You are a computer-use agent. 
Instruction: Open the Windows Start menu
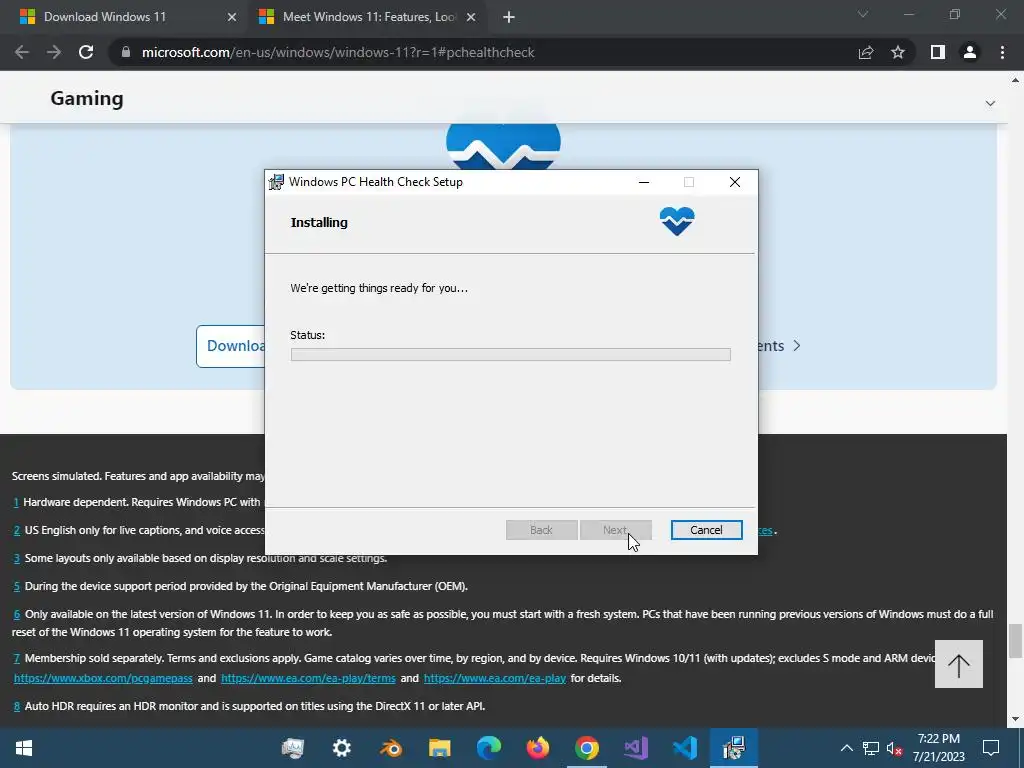coord(24,748)
